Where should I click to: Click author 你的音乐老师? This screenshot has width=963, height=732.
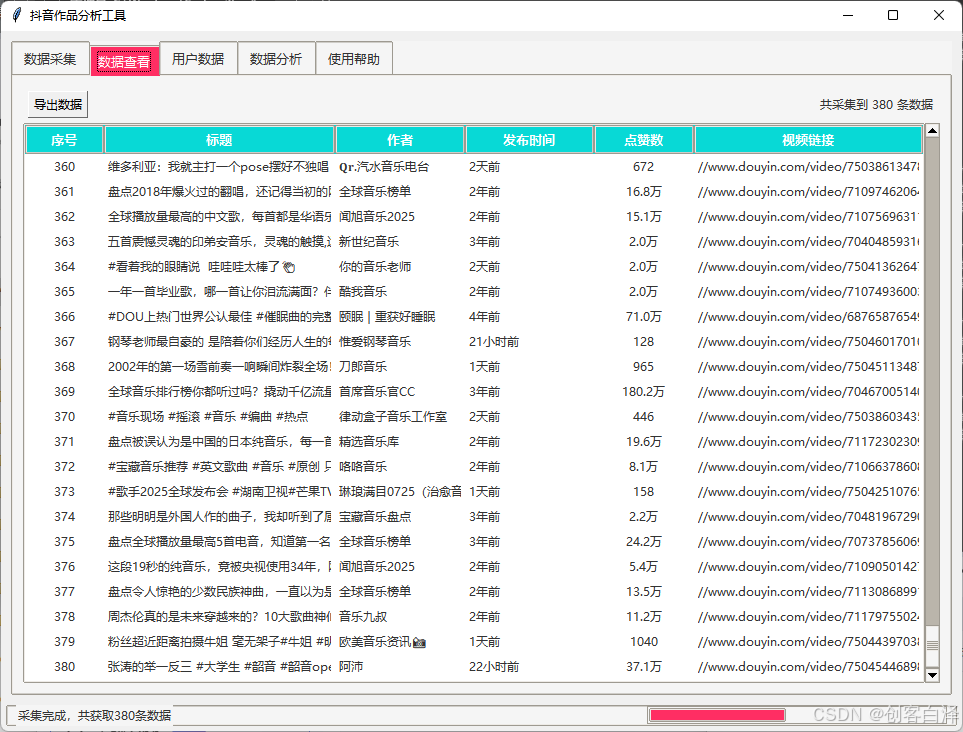pyautogui.click(x=375, y=267)
